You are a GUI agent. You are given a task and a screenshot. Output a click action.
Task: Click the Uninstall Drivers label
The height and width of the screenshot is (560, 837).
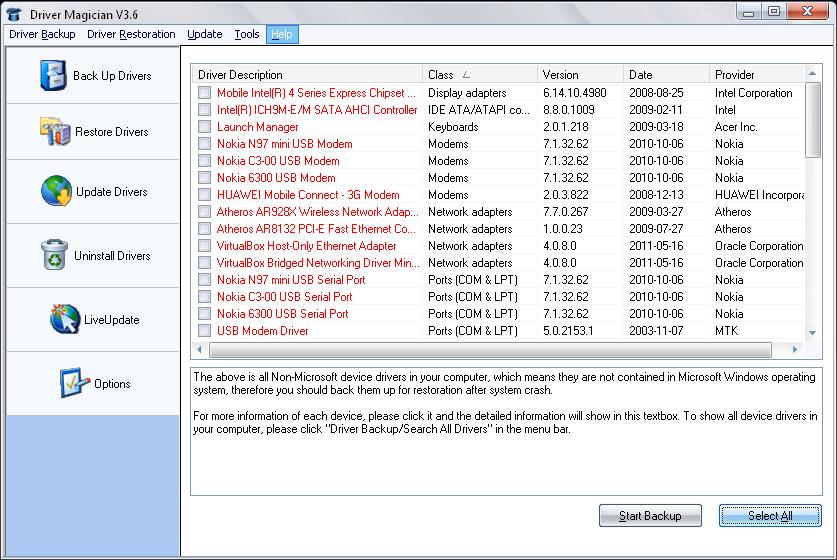[112, 256]
